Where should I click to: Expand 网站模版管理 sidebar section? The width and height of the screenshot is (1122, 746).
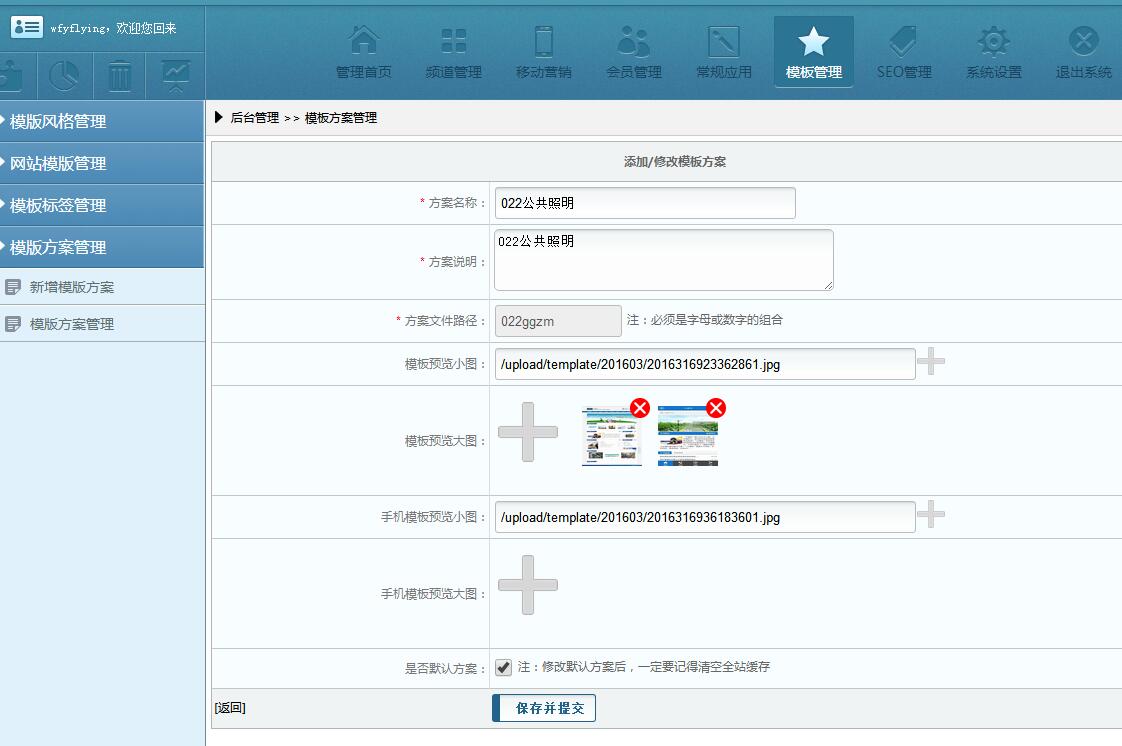click(x=102, y=163)
